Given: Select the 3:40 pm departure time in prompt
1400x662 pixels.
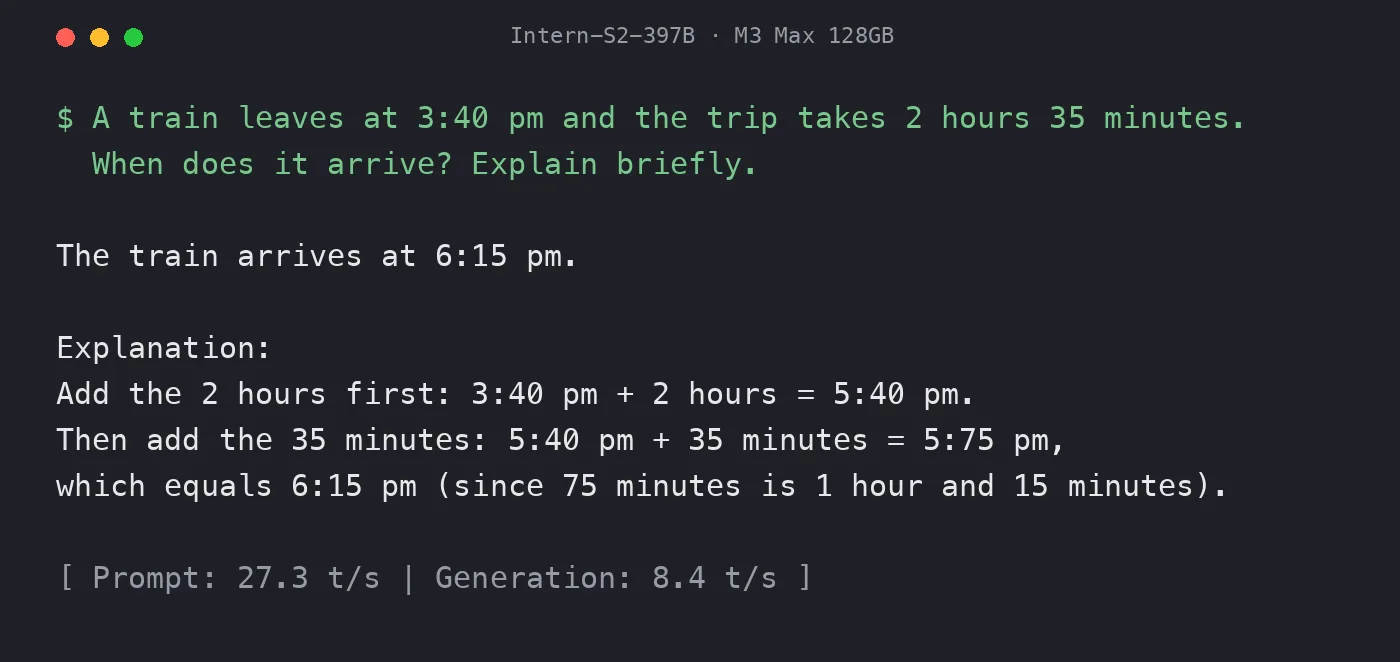Looking at the screenshot, I should coord(481,118).
